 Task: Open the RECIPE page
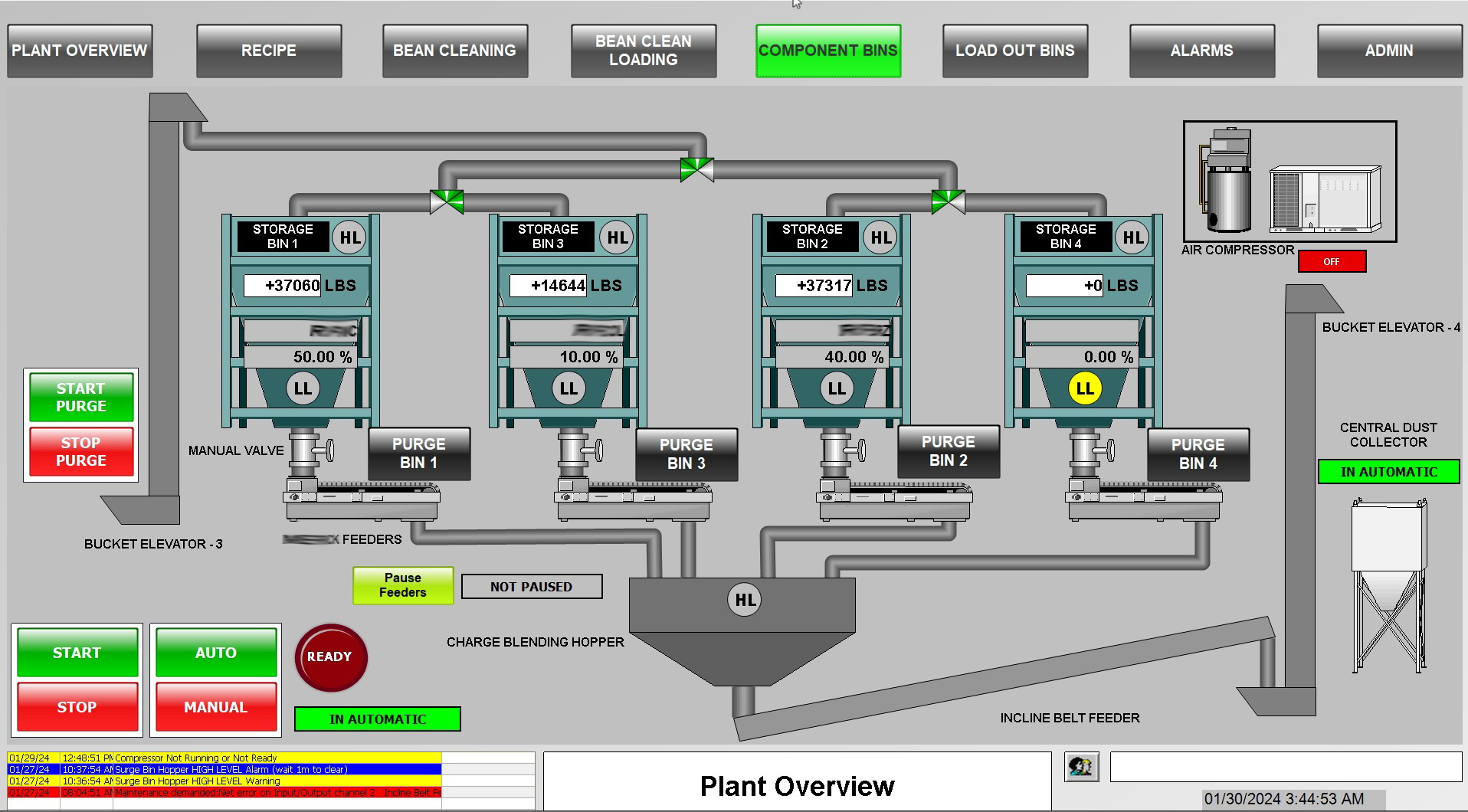(268, 51)
